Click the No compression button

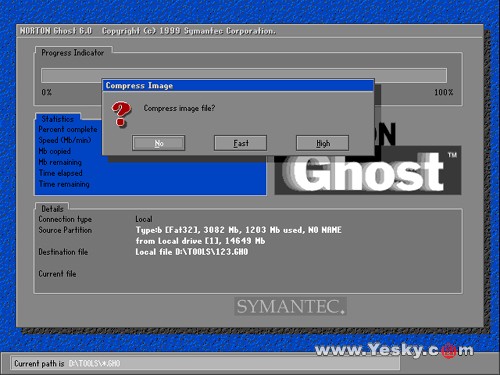point(159,143)
